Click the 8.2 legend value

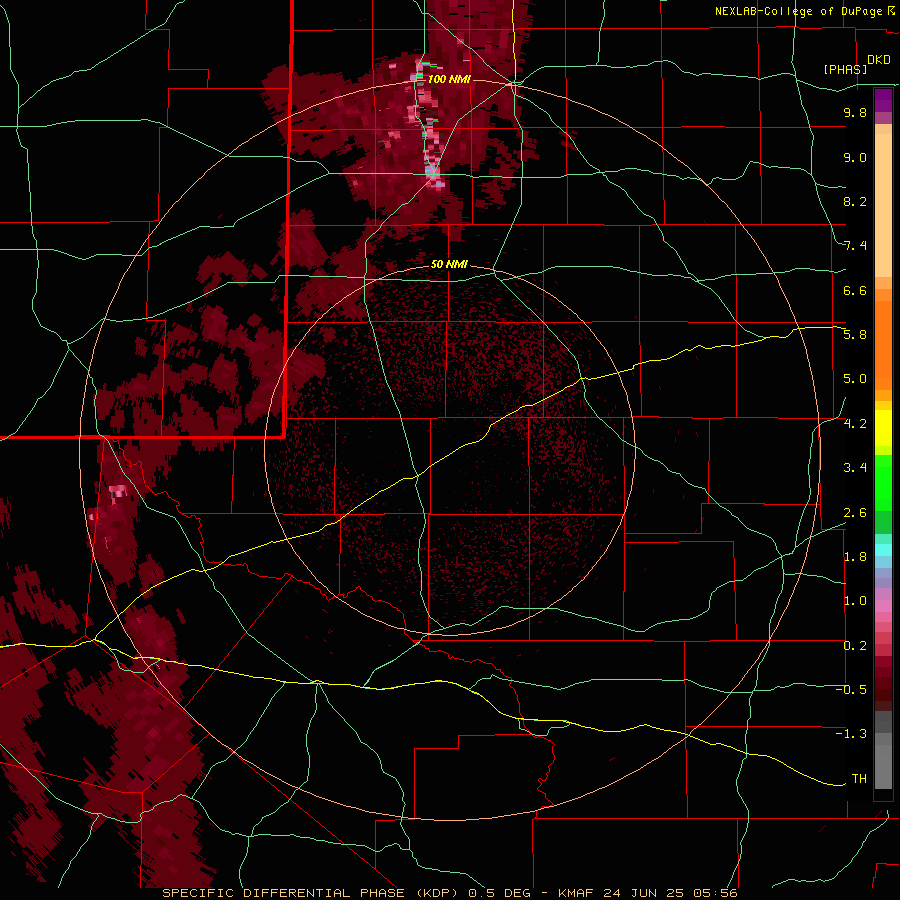[x=855, y=201]
